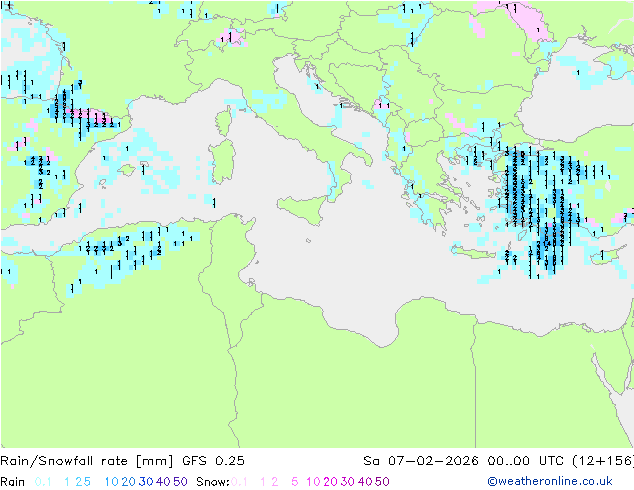
Task: Select the snow legend value 10
Action: (x=313, y=482)
